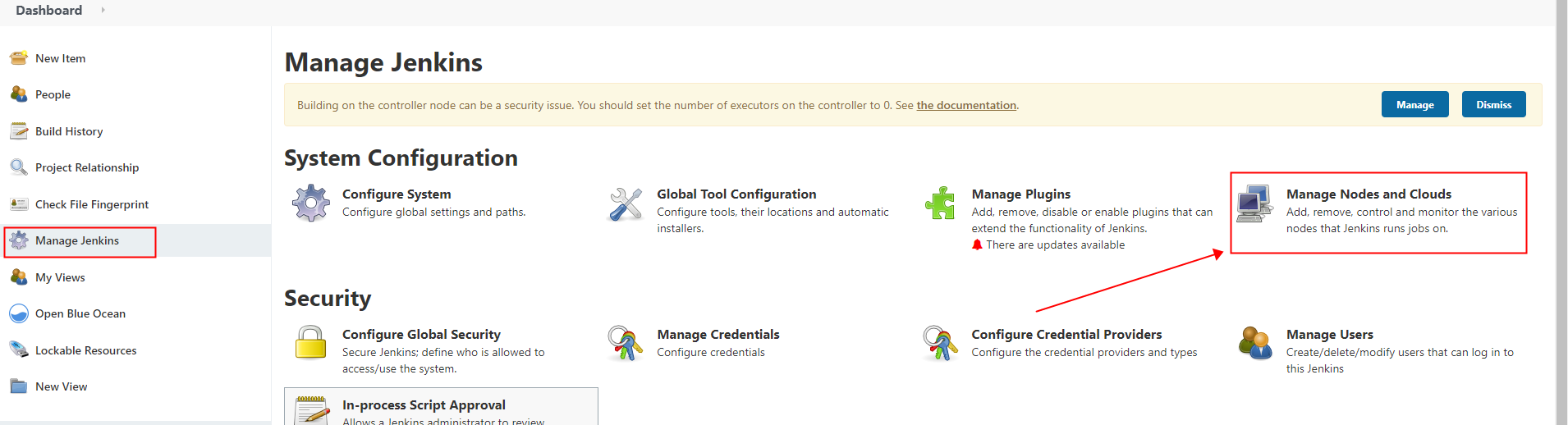Click the Manage Plugins puzzle piece icon

click(941, 203)
